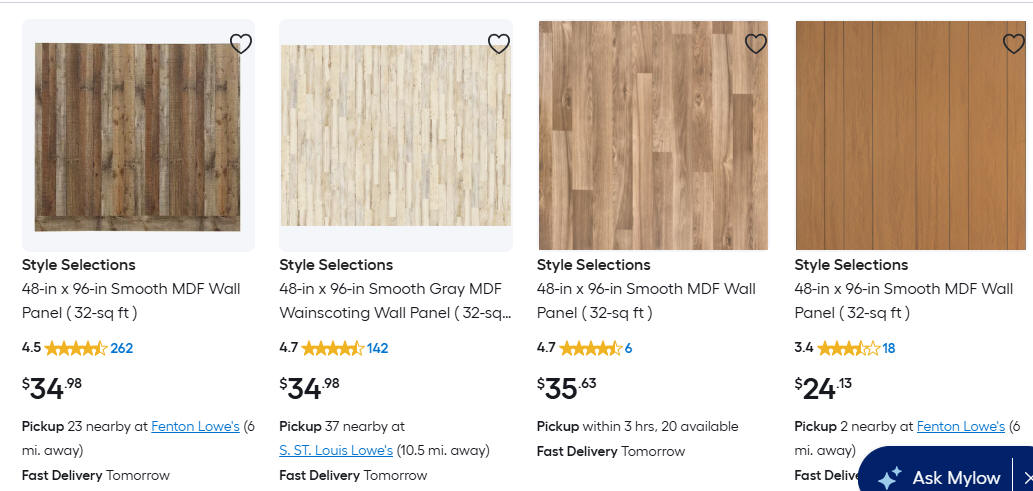Save the dark rustic wood panel to favorites

[241, 44]
